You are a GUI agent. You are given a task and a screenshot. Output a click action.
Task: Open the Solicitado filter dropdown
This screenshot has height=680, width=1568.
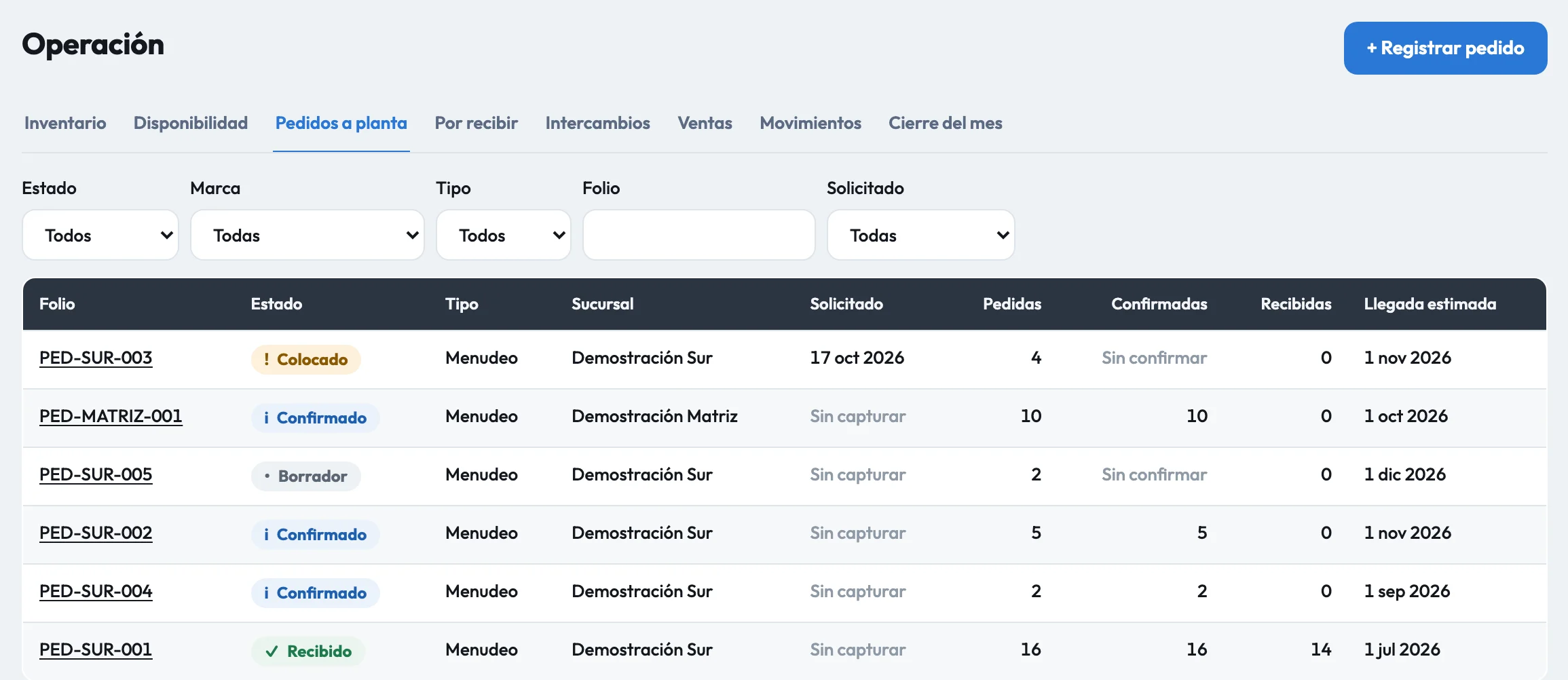[x=921, y=235]
